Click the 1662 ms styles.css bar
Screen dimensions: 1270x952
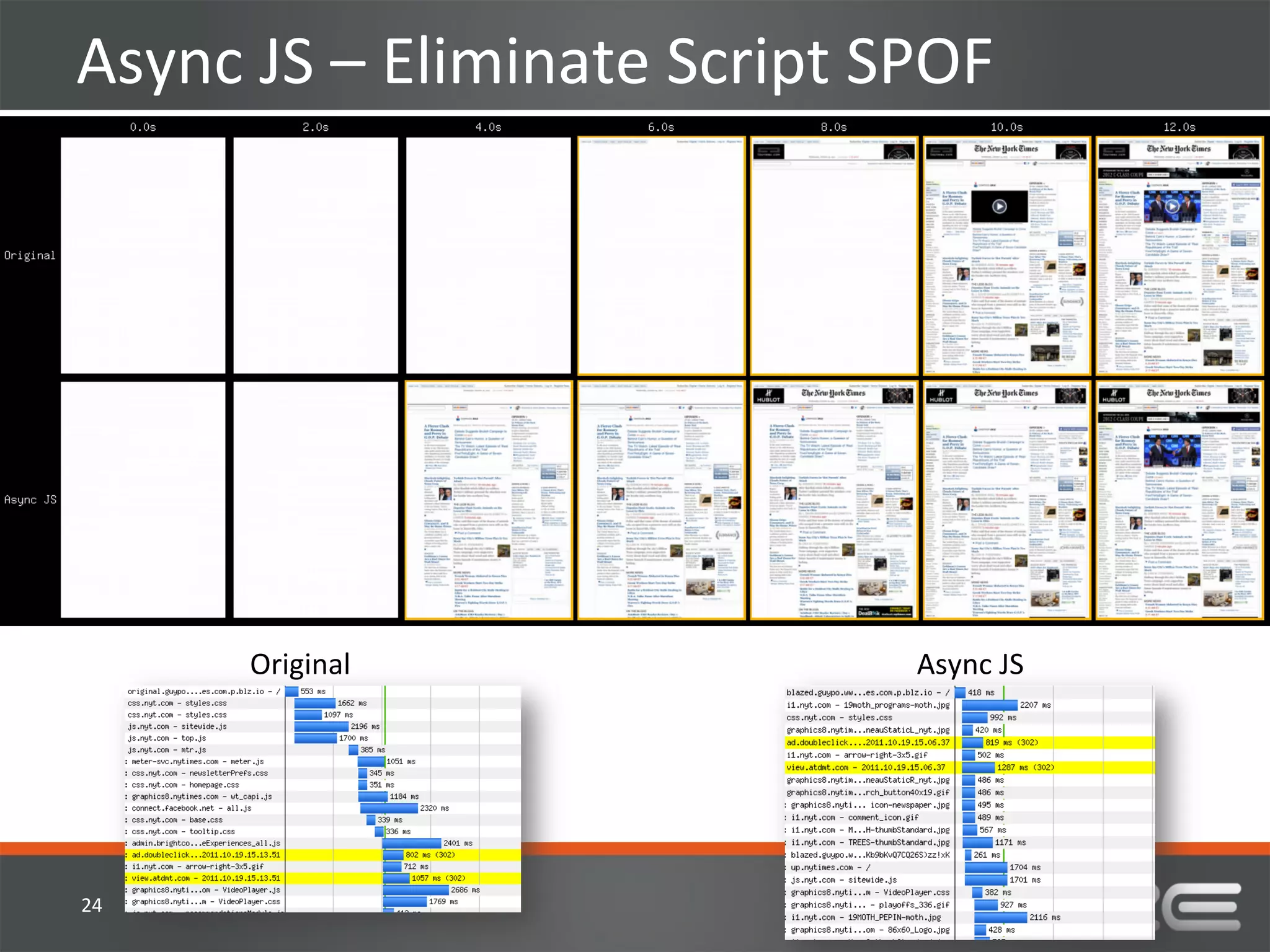314,703
